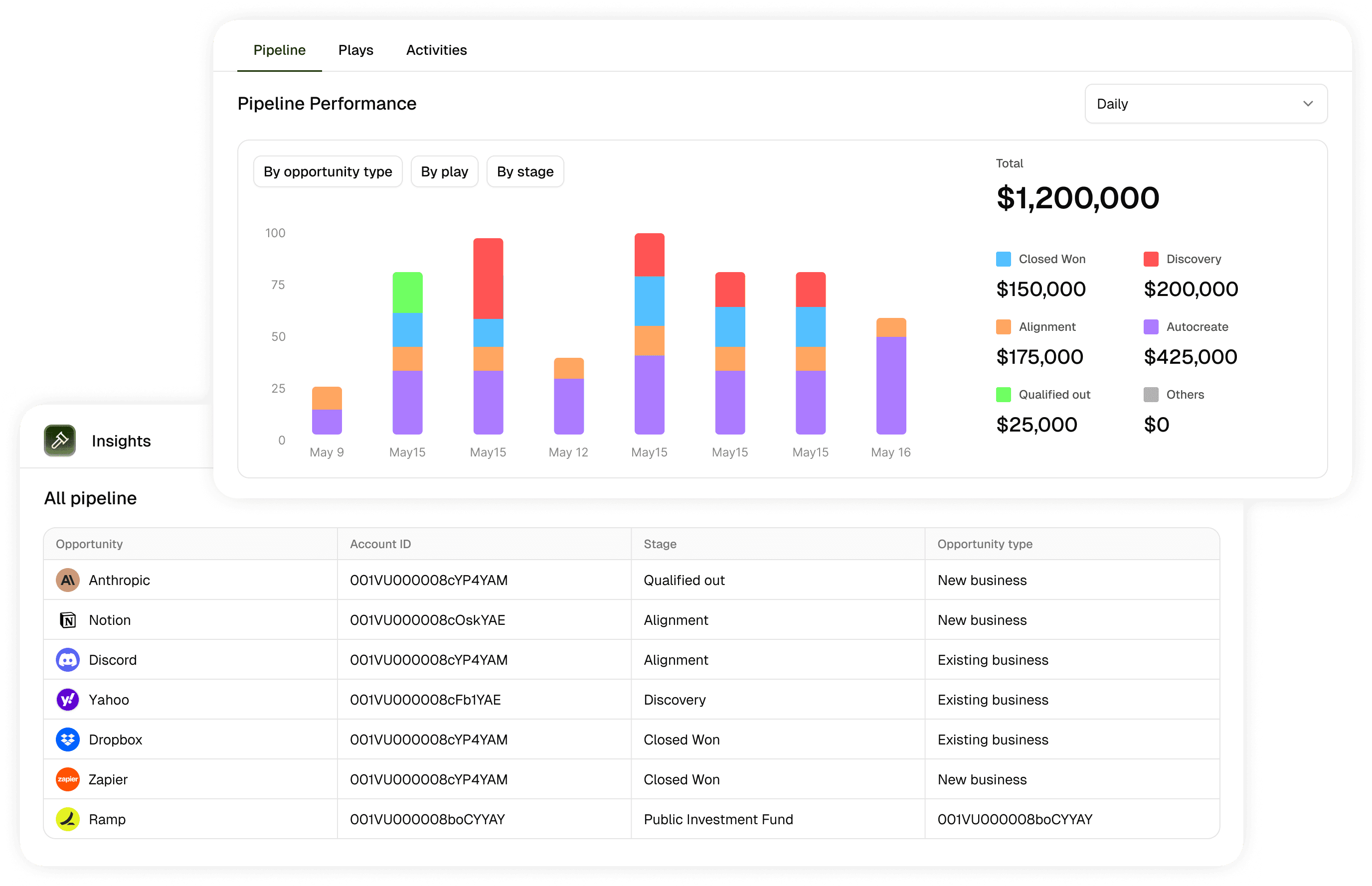Click the Yahoo logo icon
This screenshot has height=886, width=1372.
pos(68,700)
